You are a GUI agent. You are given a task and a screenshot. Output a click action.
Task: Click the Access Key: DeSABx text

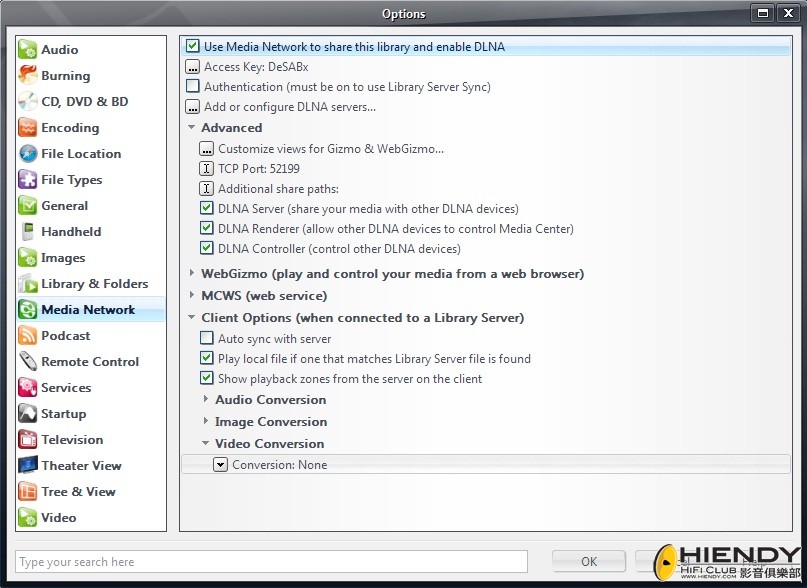256,67
